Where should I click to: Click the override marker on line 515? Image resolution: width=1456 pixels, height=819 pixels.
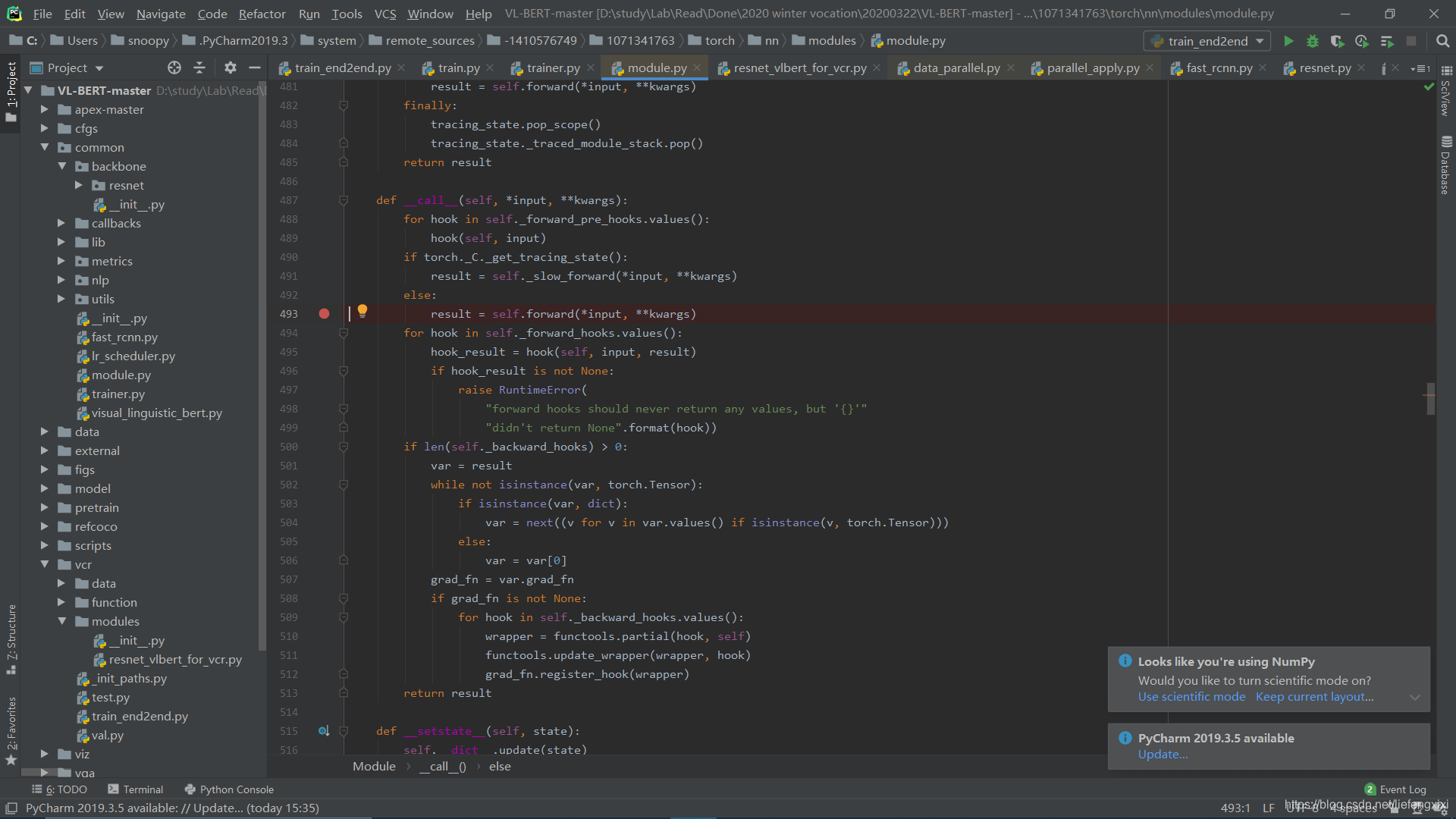324,731
